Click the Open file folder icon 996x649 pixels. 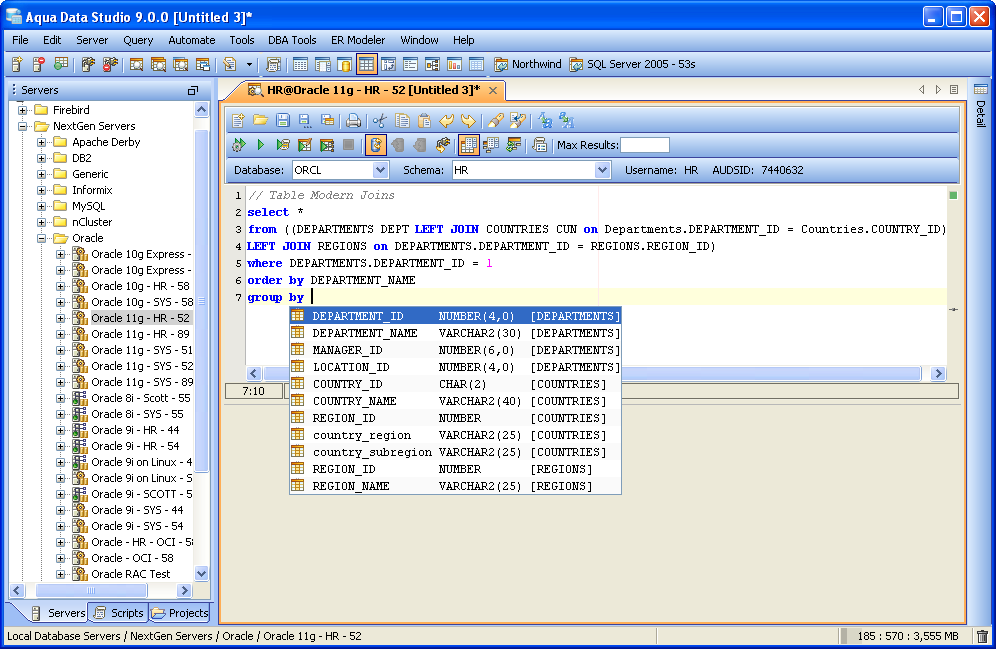pyautogui.click(x=260, y=121)
